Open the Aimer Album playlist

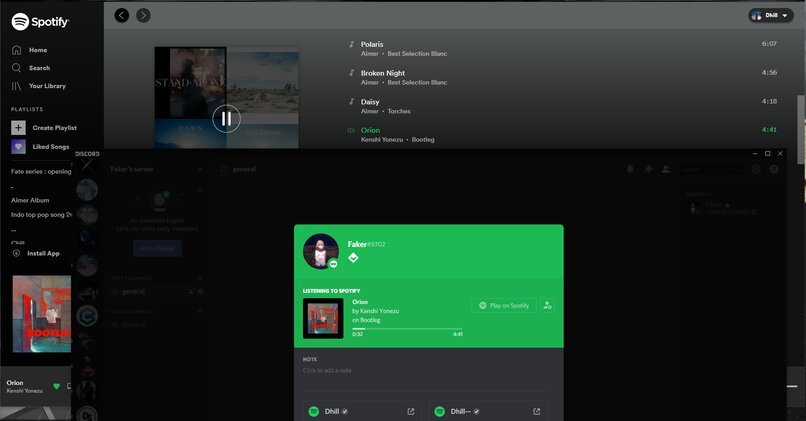[x=30, y=200]
